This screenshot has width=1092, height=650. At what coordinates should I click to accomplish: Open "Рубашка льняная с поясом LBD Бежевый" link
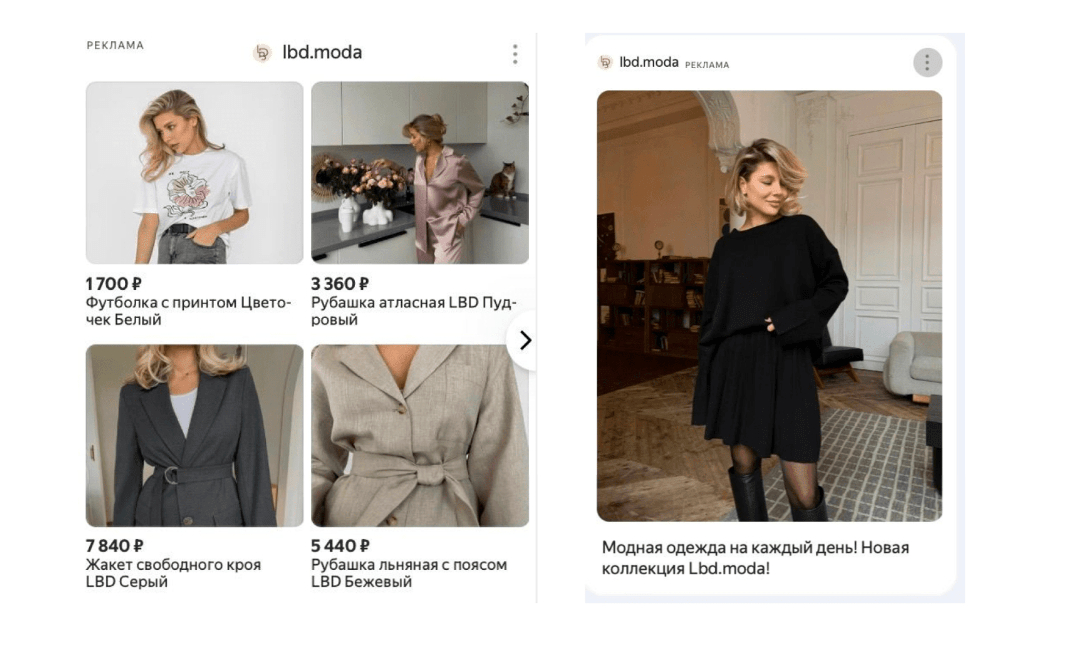pyautogui.click(x=408, y=573)
